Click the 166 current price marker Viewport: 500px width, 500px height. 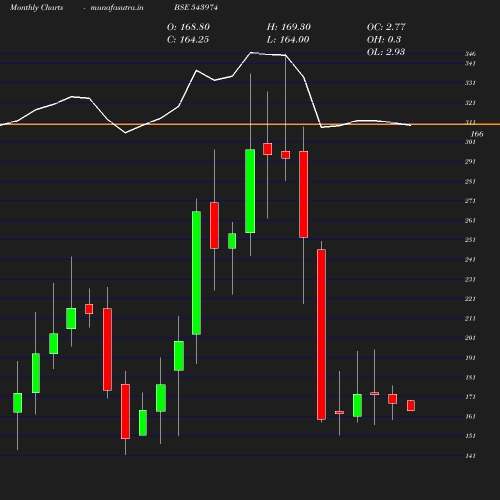click(x=477, y=134)
